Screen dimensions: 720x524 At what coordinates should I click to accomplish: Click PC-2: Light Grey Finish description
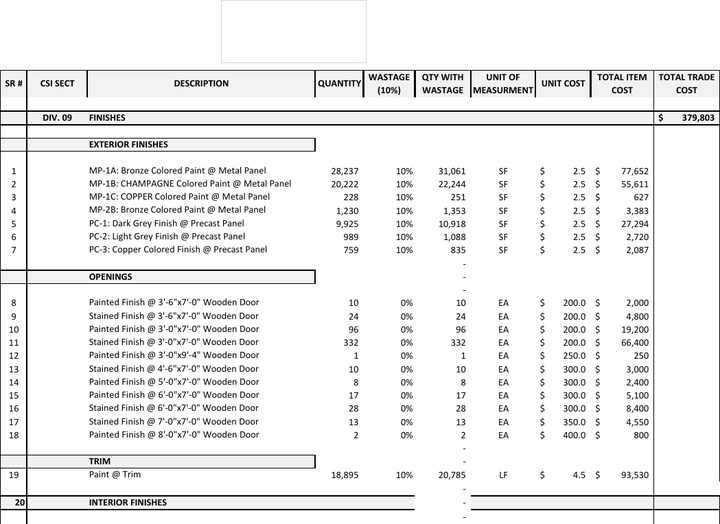coord(167,237)
